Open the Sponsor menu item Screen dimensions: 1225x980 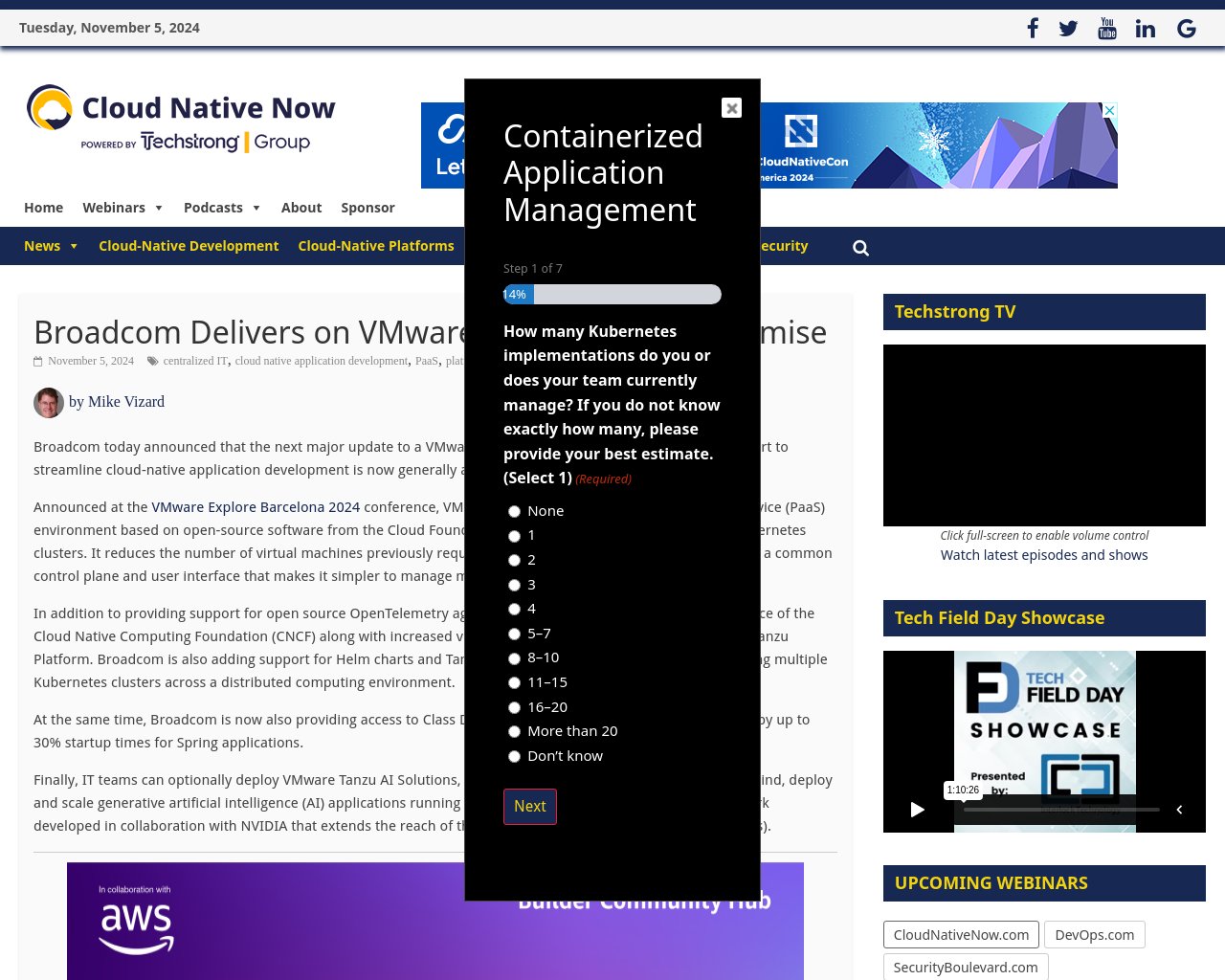click(x=367, y=208)
